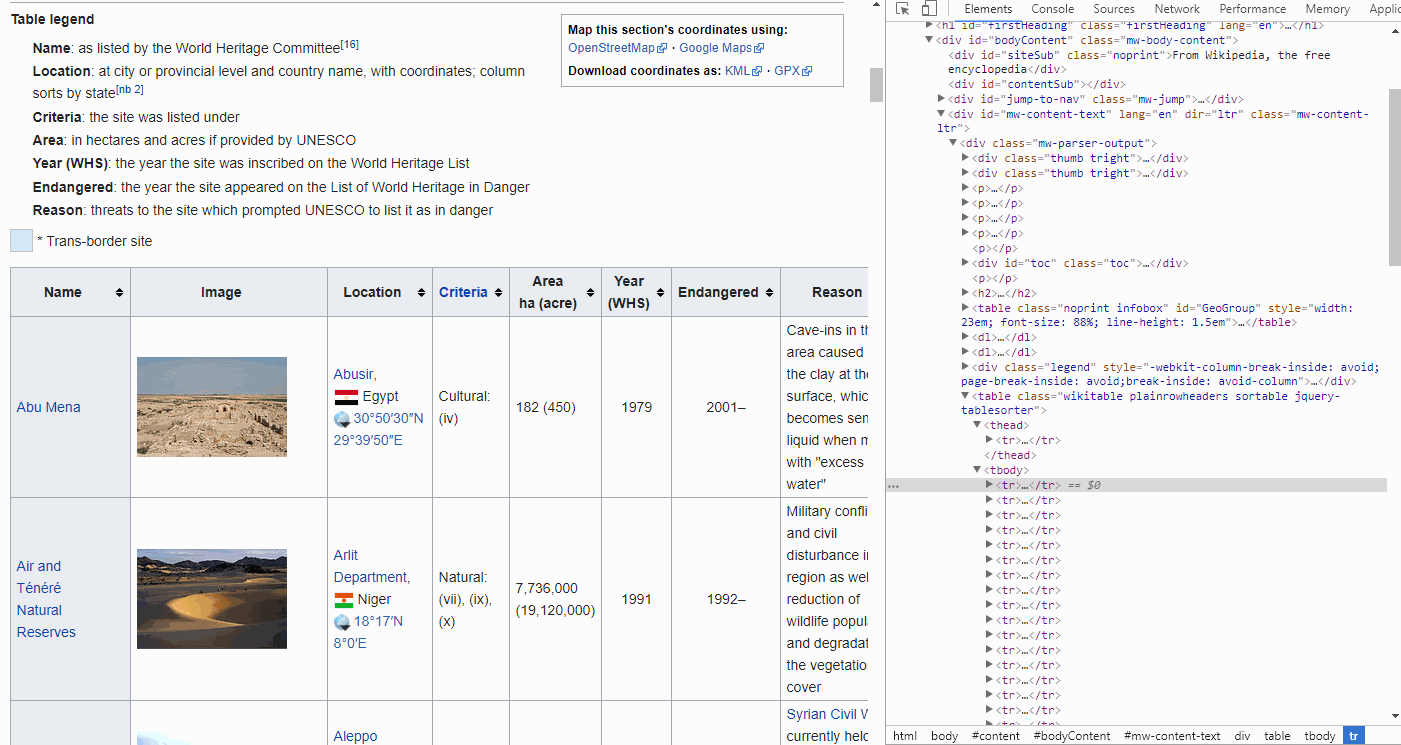Click the three-dot icon beside selected tr row
1401x745 pixels.
pos(893,486)
